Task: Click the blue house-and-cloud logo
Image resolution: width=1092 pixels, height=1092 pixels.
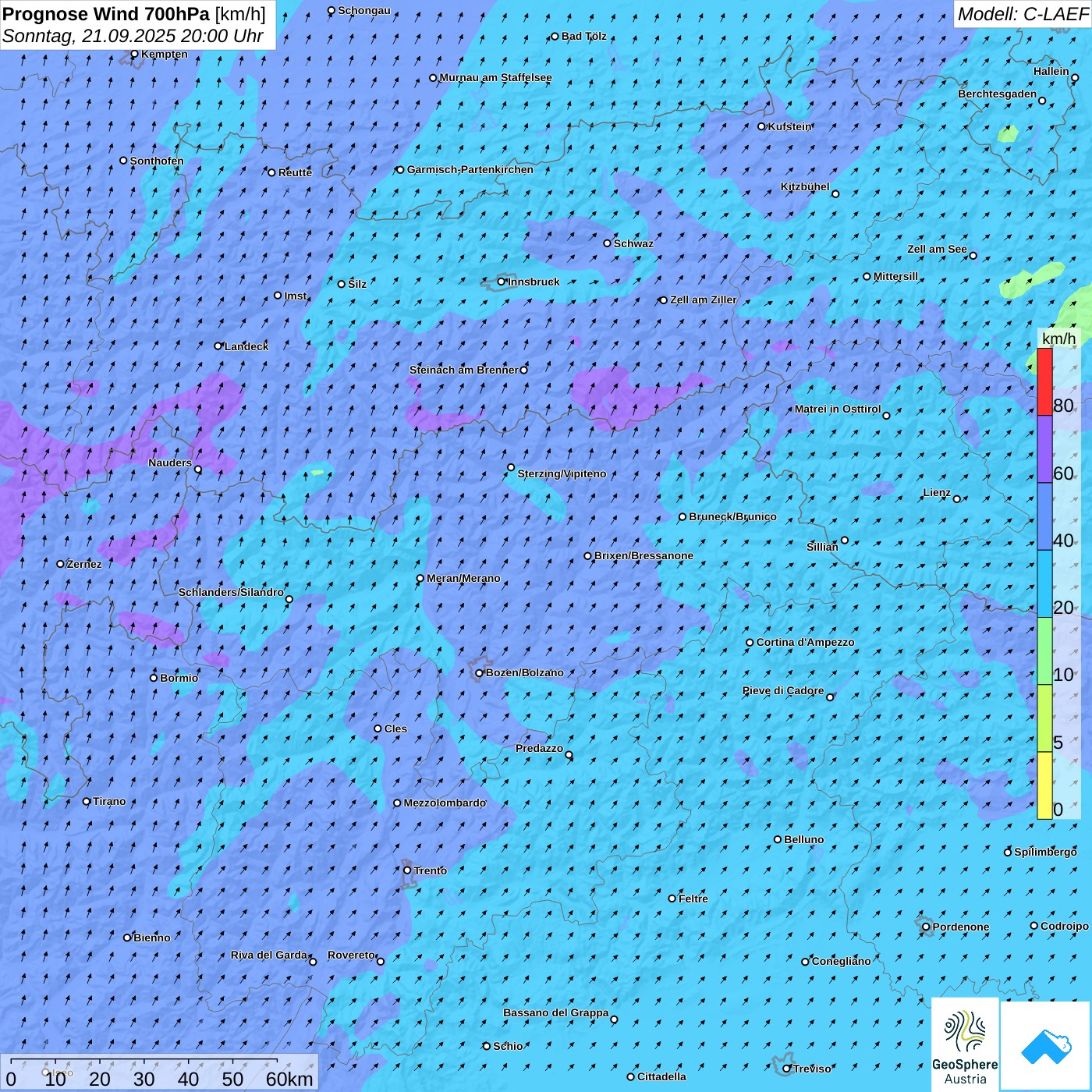Action: pos(1045,1046)
